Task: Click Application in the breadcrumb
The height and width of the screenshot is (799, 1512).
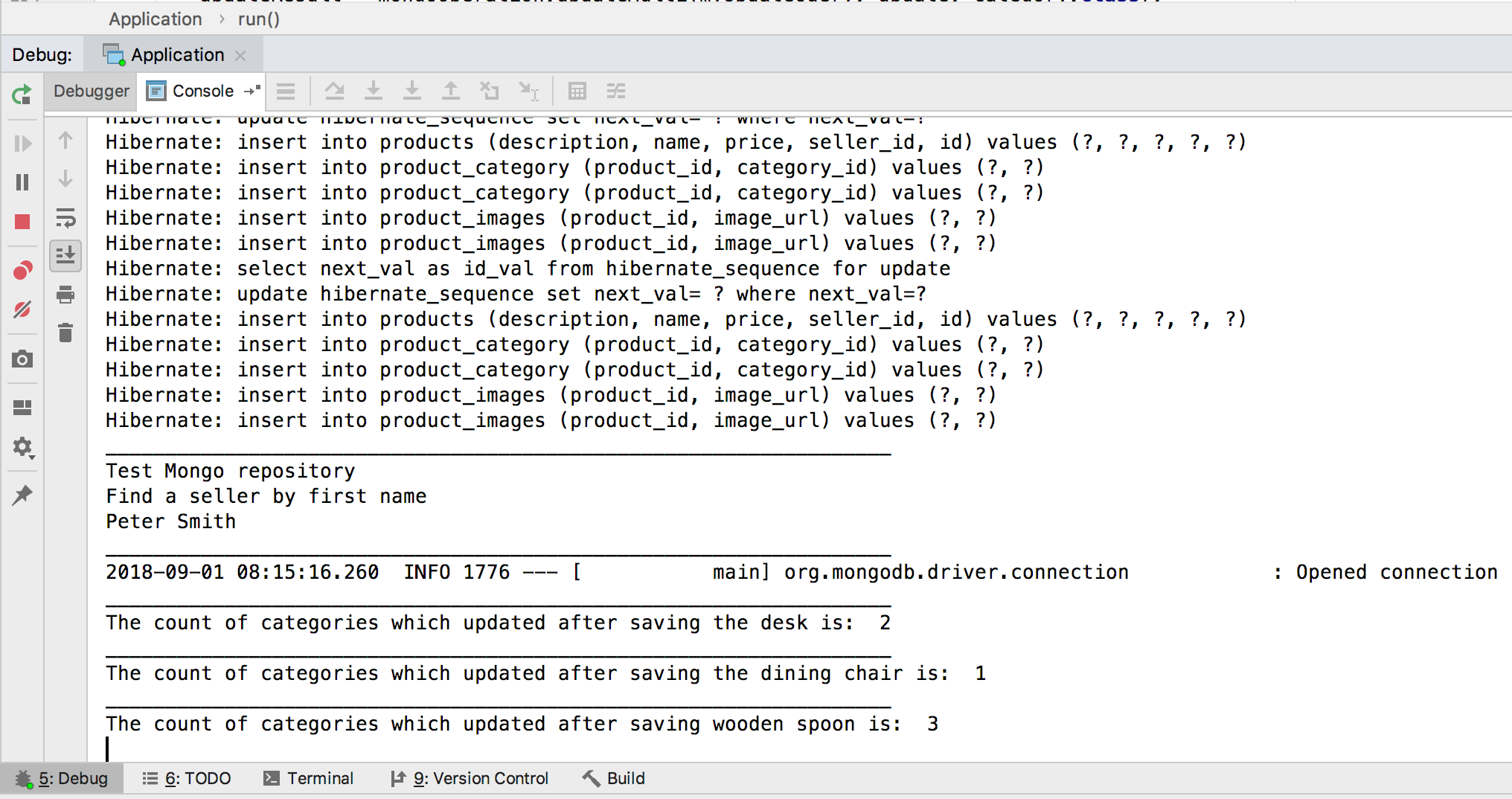Action: click(156, 19)
